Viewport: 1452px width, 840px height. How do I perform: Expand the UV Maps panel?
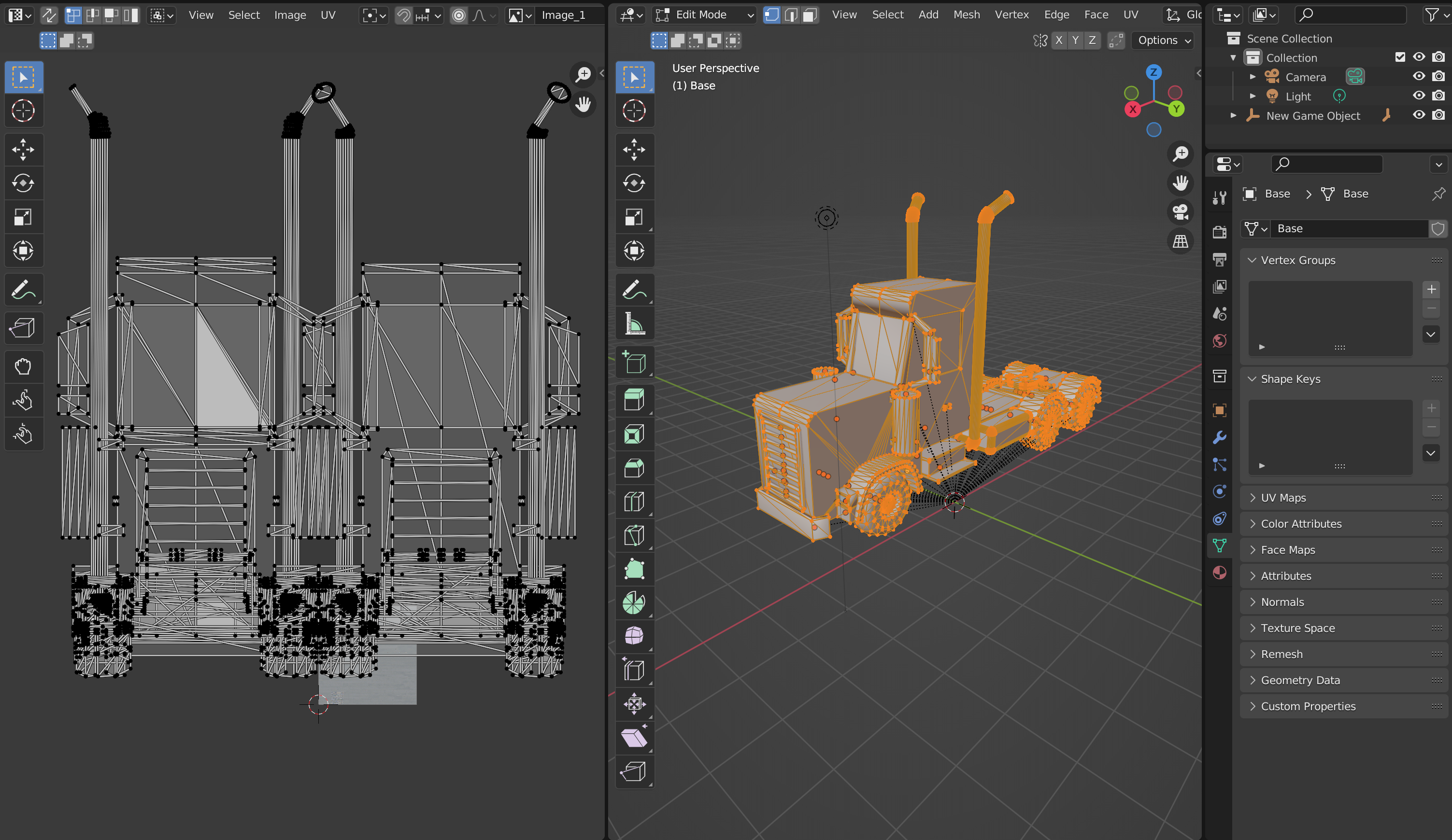1283,497
